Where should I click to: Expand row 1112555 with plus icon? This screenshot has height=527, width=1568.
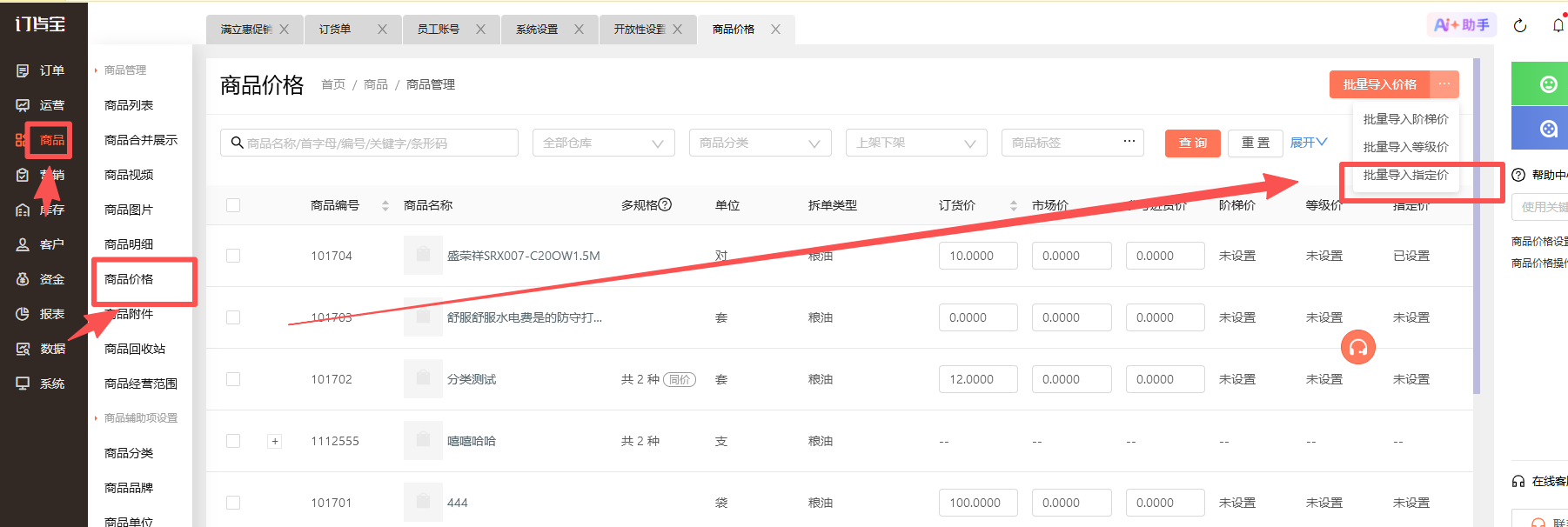[275, 442]
